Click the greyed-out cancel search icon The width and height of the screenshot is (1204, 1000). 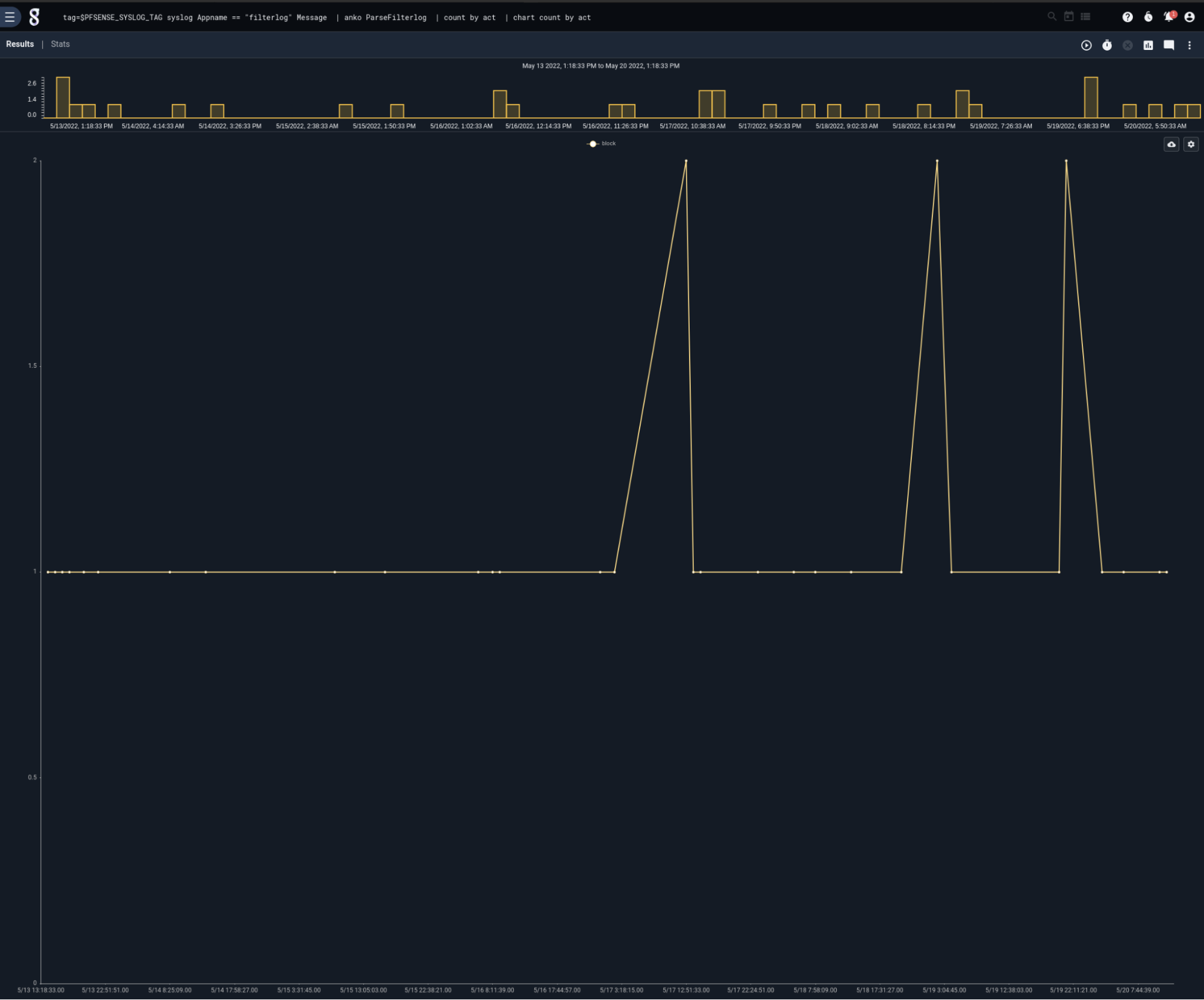1128,45
